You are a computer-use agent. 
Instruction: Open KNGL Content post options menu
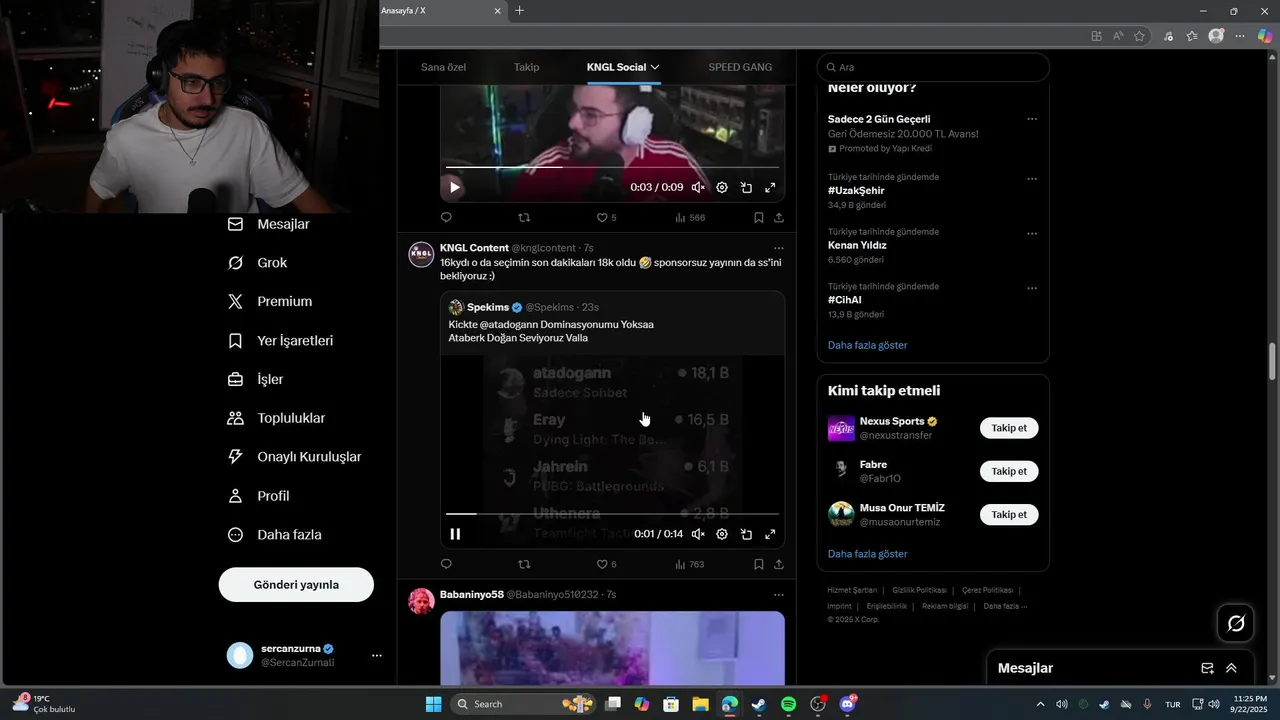[778, 248]
